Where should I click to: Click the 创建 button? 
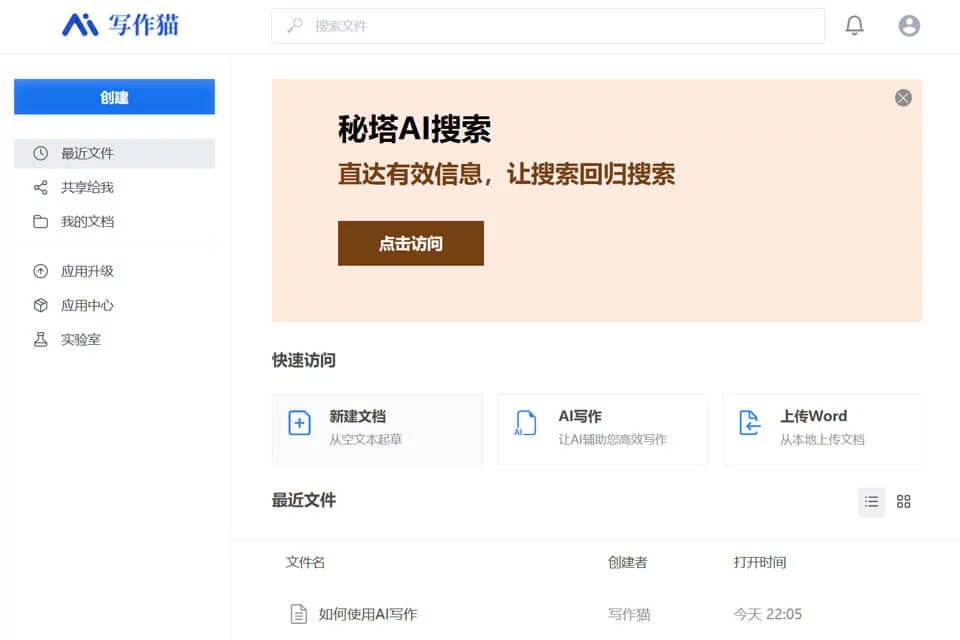114,97
